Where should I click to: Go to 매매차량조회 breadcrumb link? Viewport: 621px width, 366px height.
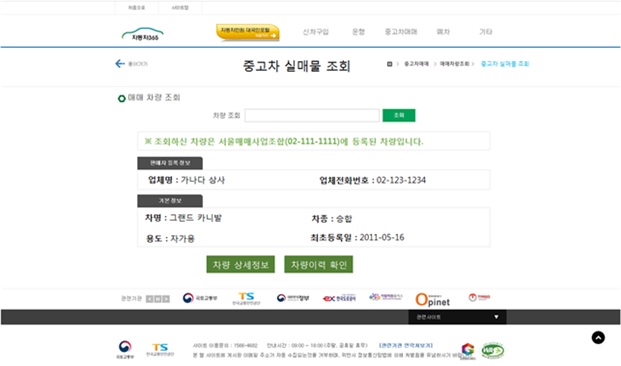pyautogui.click(x=454, y=64)
